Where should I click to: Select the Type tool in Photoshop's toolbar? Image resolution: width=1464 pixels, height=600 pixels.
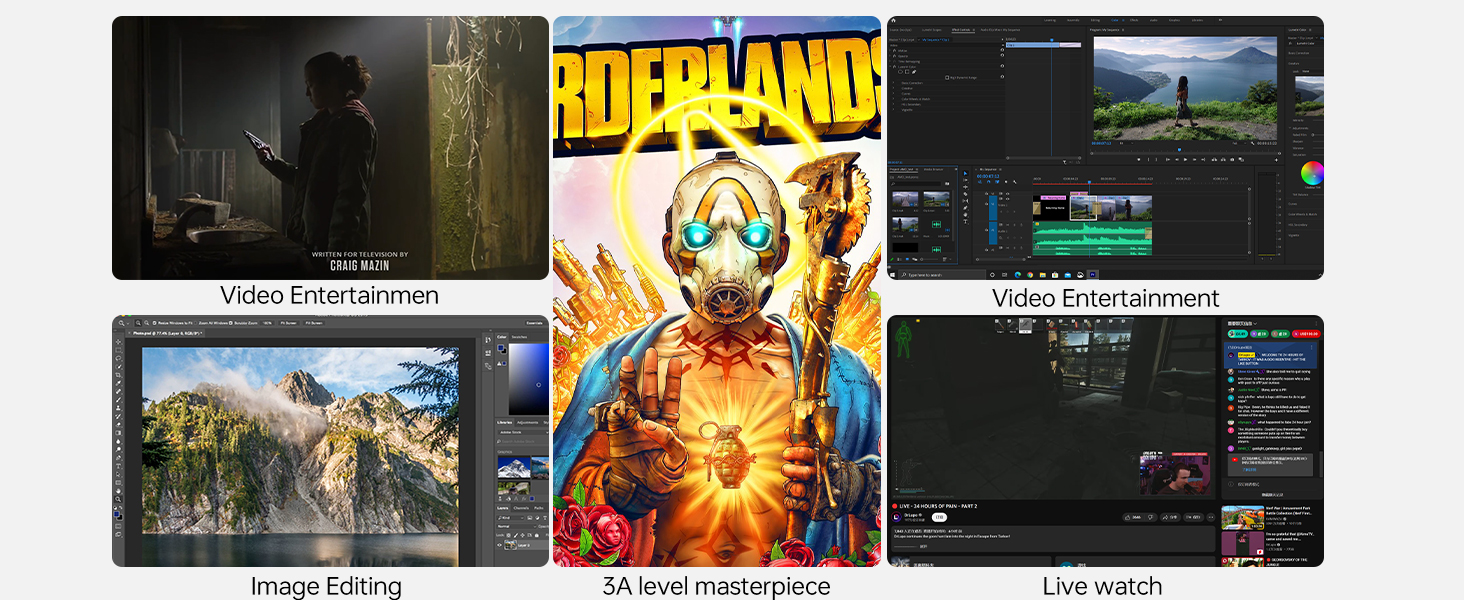tap(118, 466)
